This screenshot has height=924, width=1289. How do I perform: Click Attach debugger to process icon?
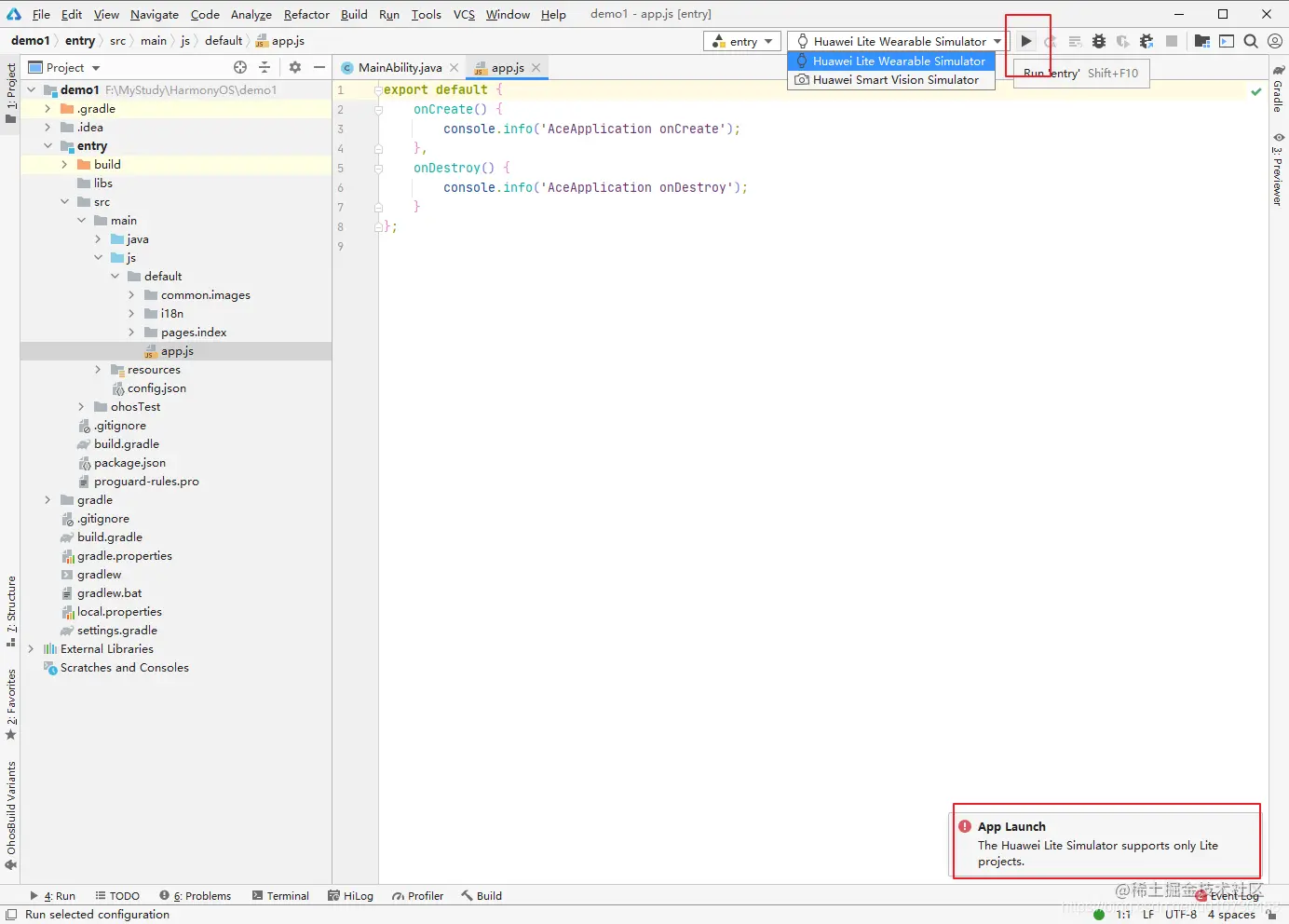1147,41
